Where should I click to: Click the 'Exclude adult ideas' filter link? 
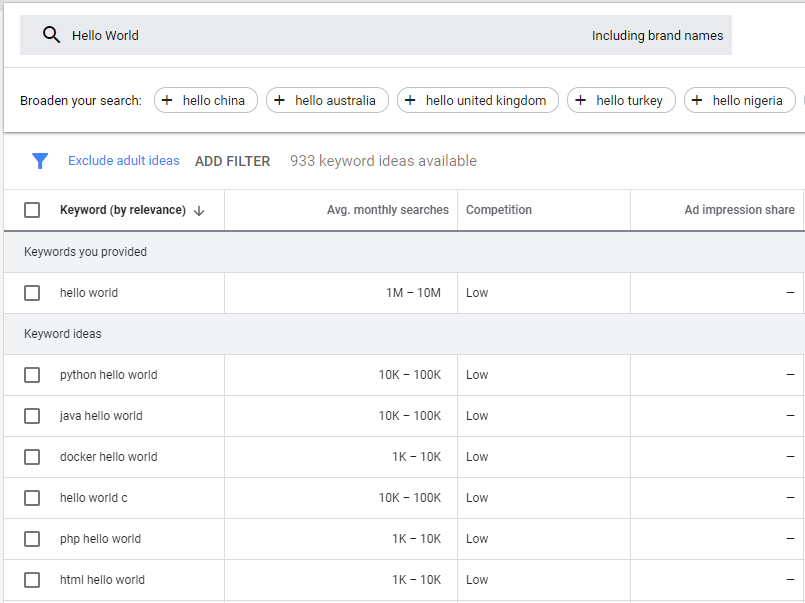point(124,161)
